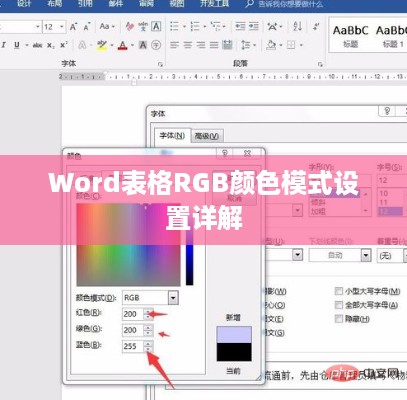Clear all text formatting with eraser icon
Viewport: 407px width, 400px height.
(130, 27)
